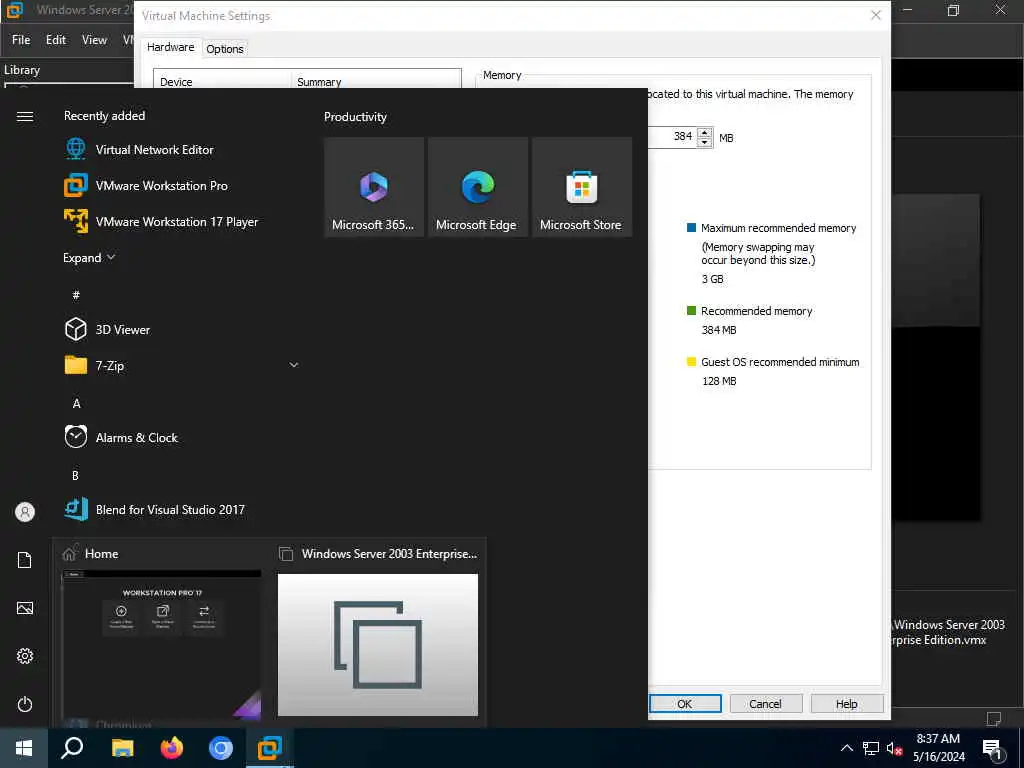Click OK in Virtual Machine Settings
Viewport: 1024px width, 768px height.
685,703
